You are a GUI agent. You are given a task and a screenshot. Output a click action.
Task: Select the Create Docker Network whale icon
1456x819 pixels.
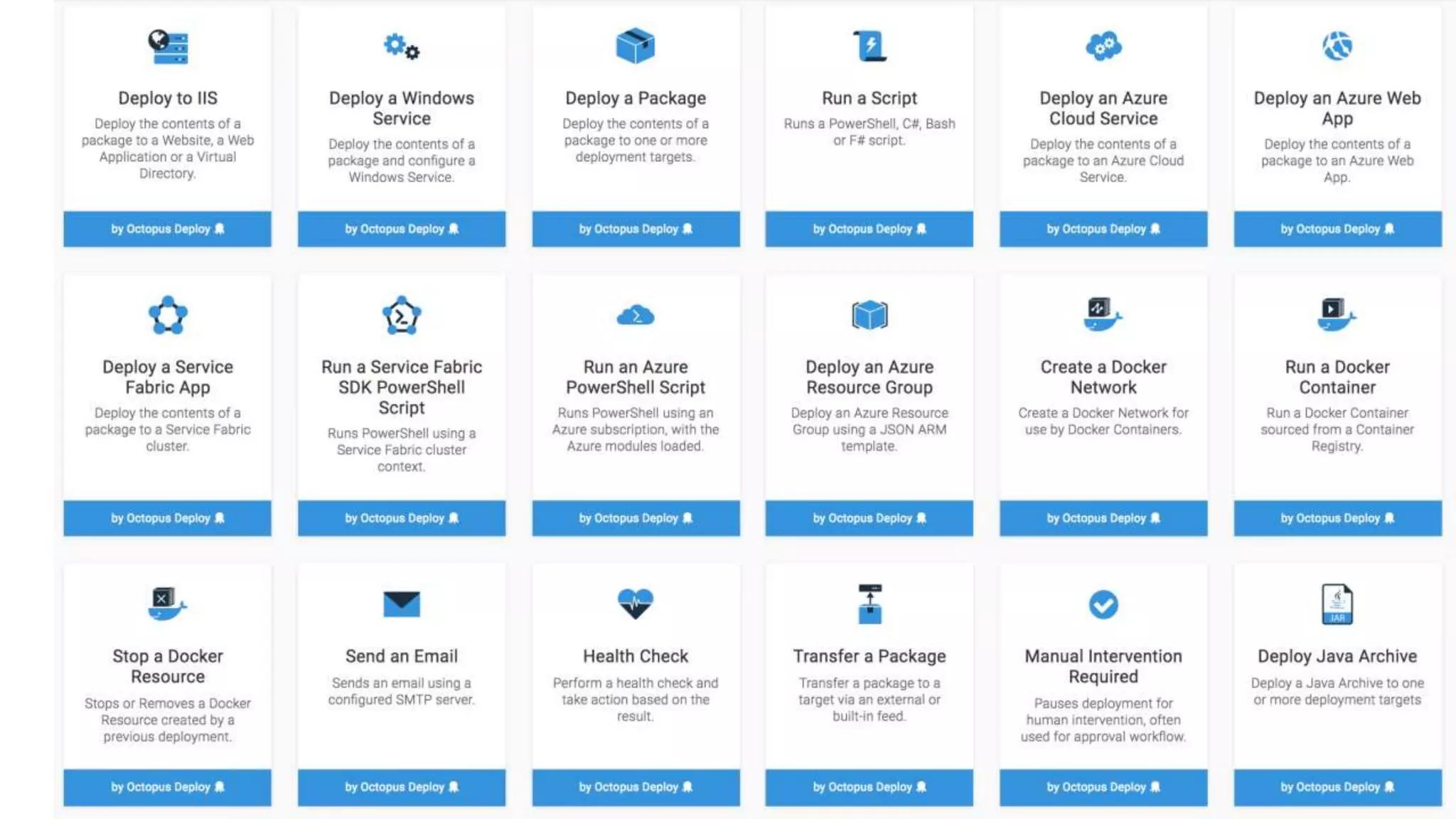coord(1102,315)
